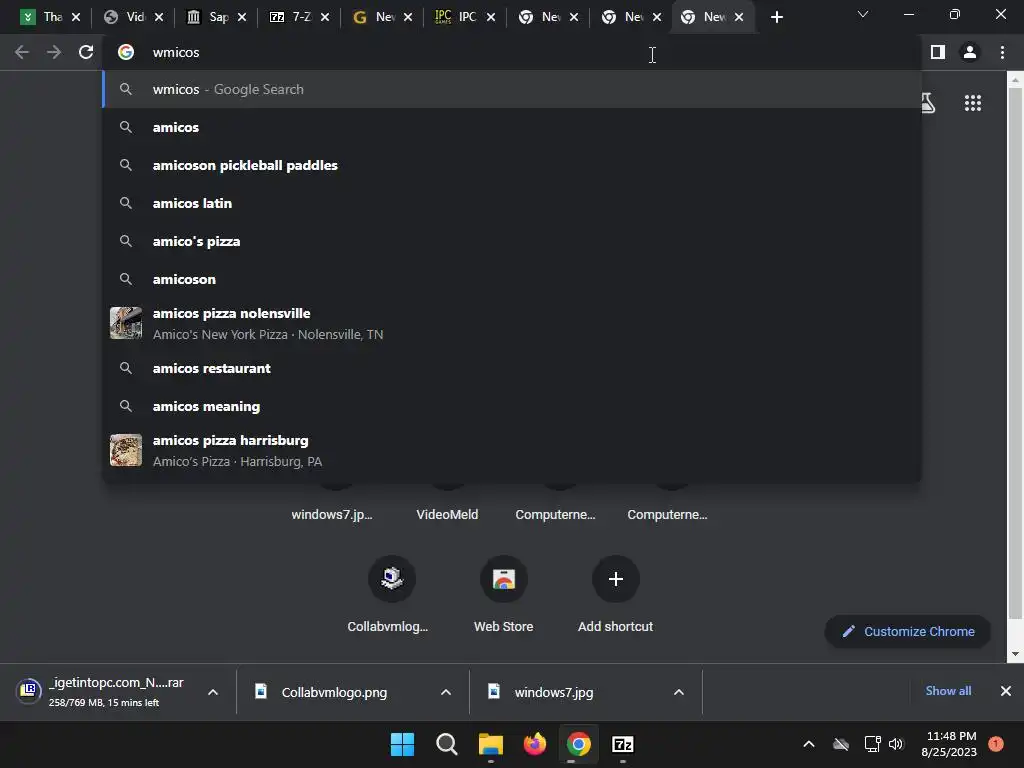Open Chrome three-dot menu
The width and height of the screenshot is (1024, 768).
click(1002, 52)
